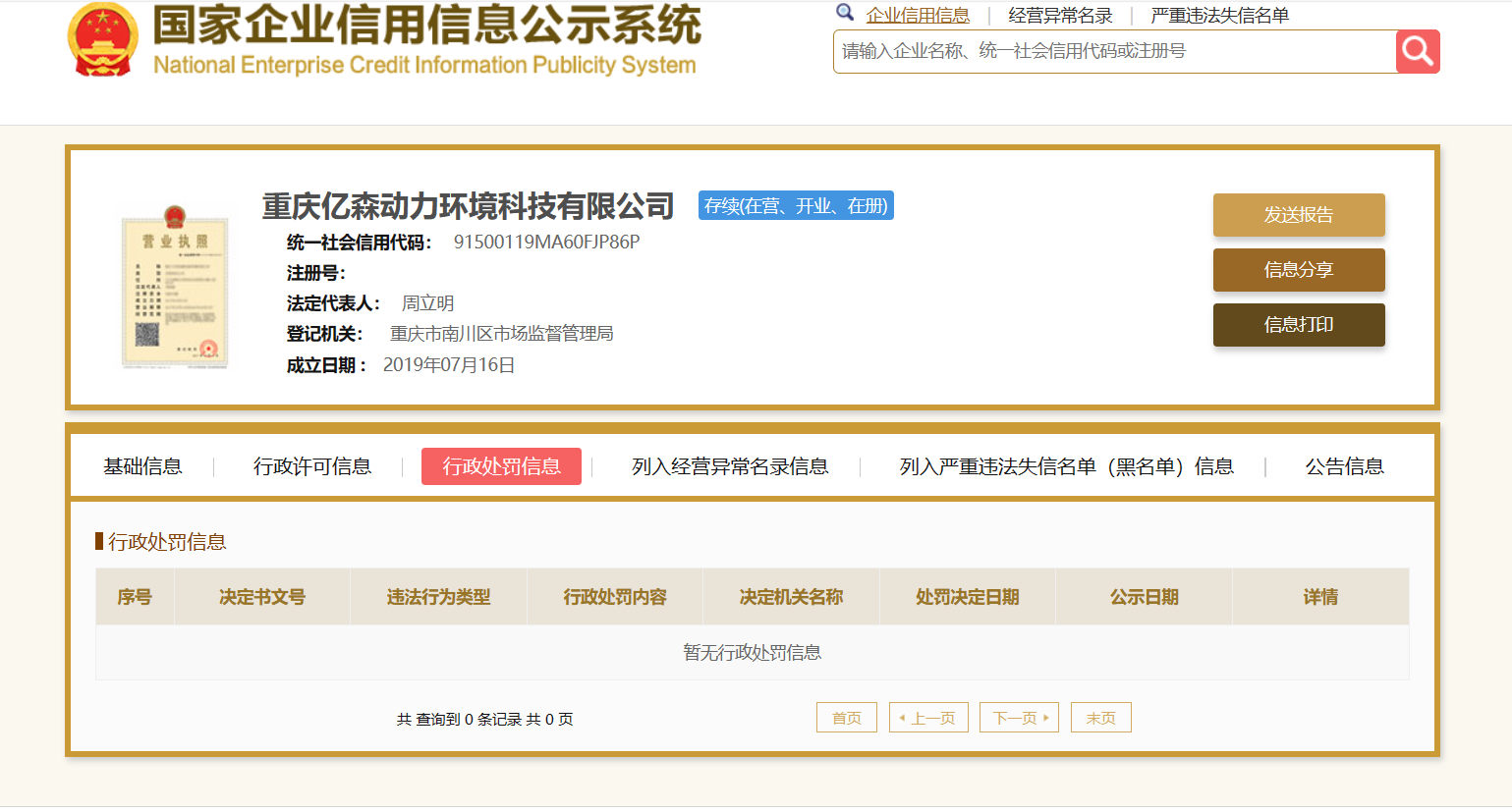Viewport: 1512px width, 812px height.
Task: Click the 下一页 next page button
Action: tap(1019, 718)
